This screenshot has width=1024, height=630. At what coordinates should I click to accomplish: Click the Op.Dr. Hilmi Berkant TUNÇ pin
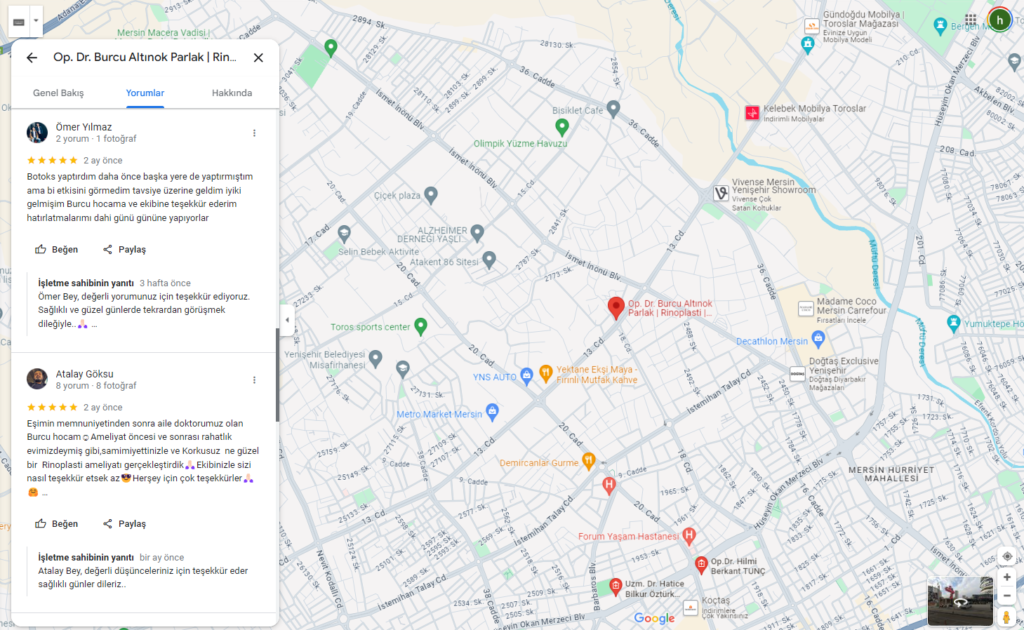701,564
